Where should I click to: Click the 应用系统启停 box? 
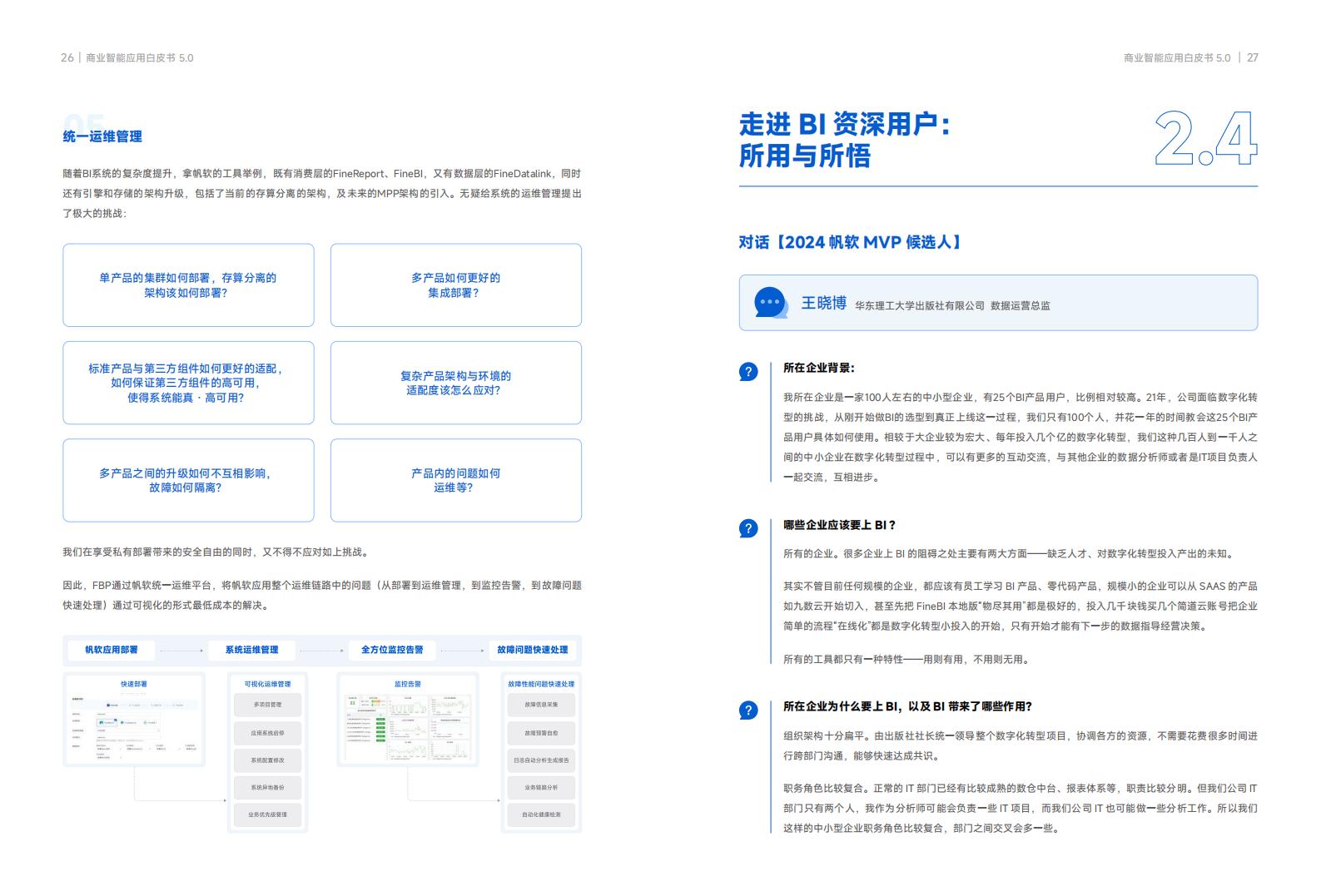coord(268,733)
